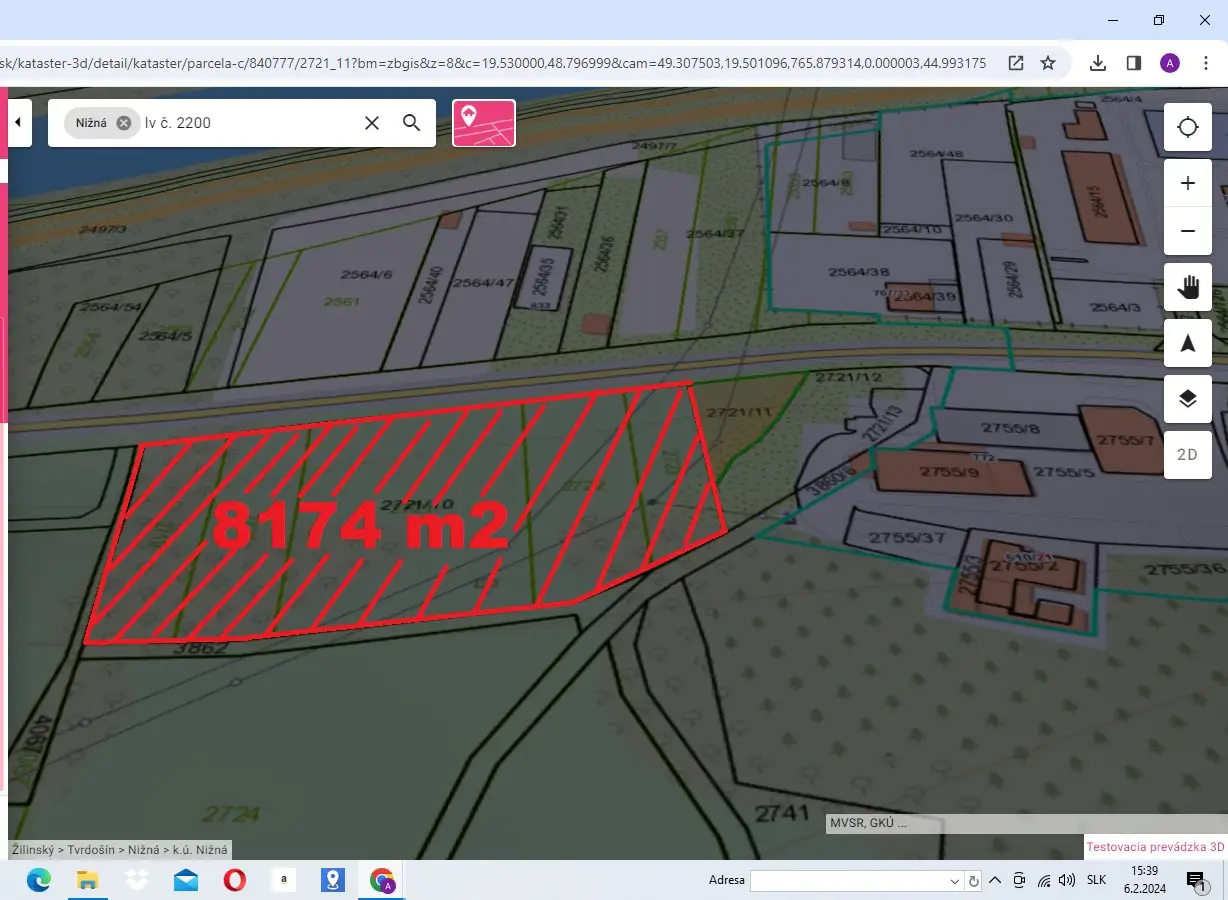Switch to Chrome in taskbar
Image resolution: width=1228 pixels, height=900 pixels.
click(x=382, y=880)
